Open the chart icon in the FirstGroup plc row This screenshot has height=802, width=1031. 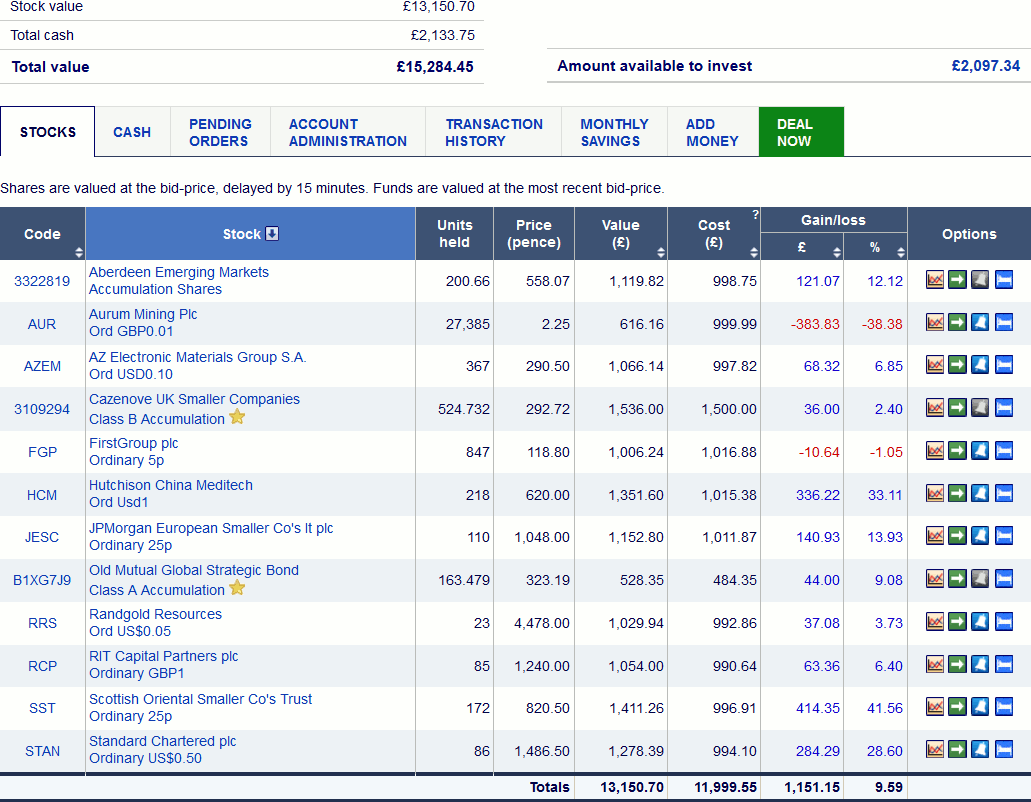pyautogui.click(x=934, y=451)
